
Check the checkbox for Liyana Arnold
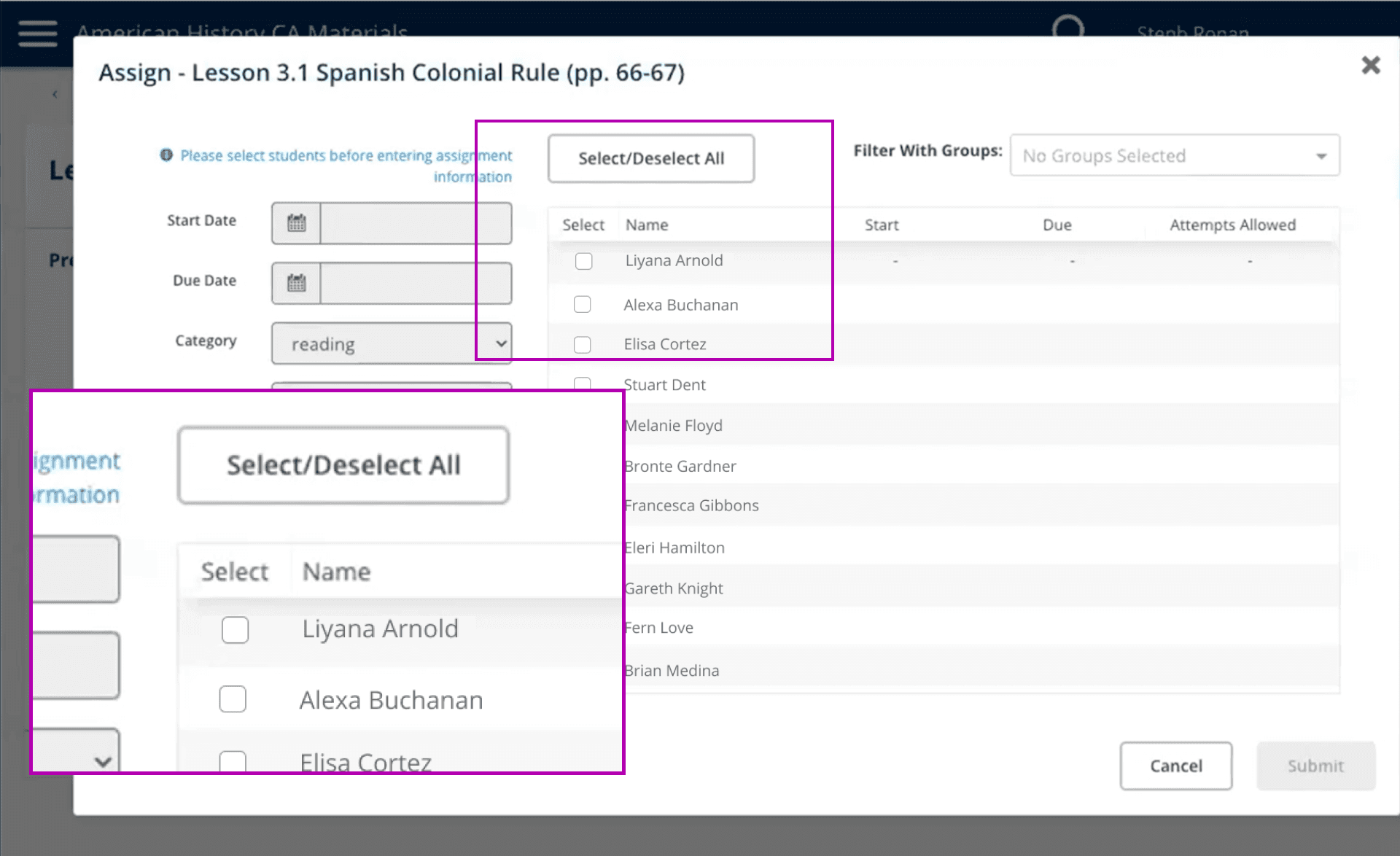[x=583, y=260]
